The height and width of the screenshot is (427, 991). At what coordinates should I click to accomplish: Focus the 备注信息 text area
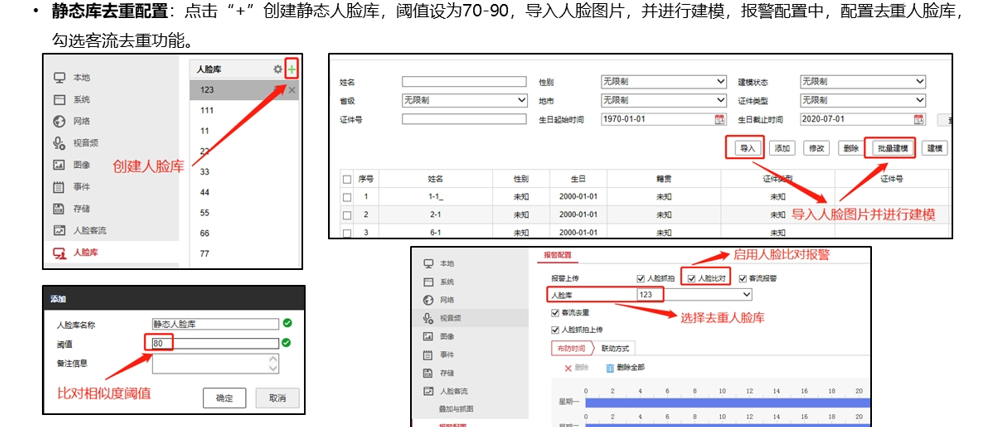(x=216, y=363)
